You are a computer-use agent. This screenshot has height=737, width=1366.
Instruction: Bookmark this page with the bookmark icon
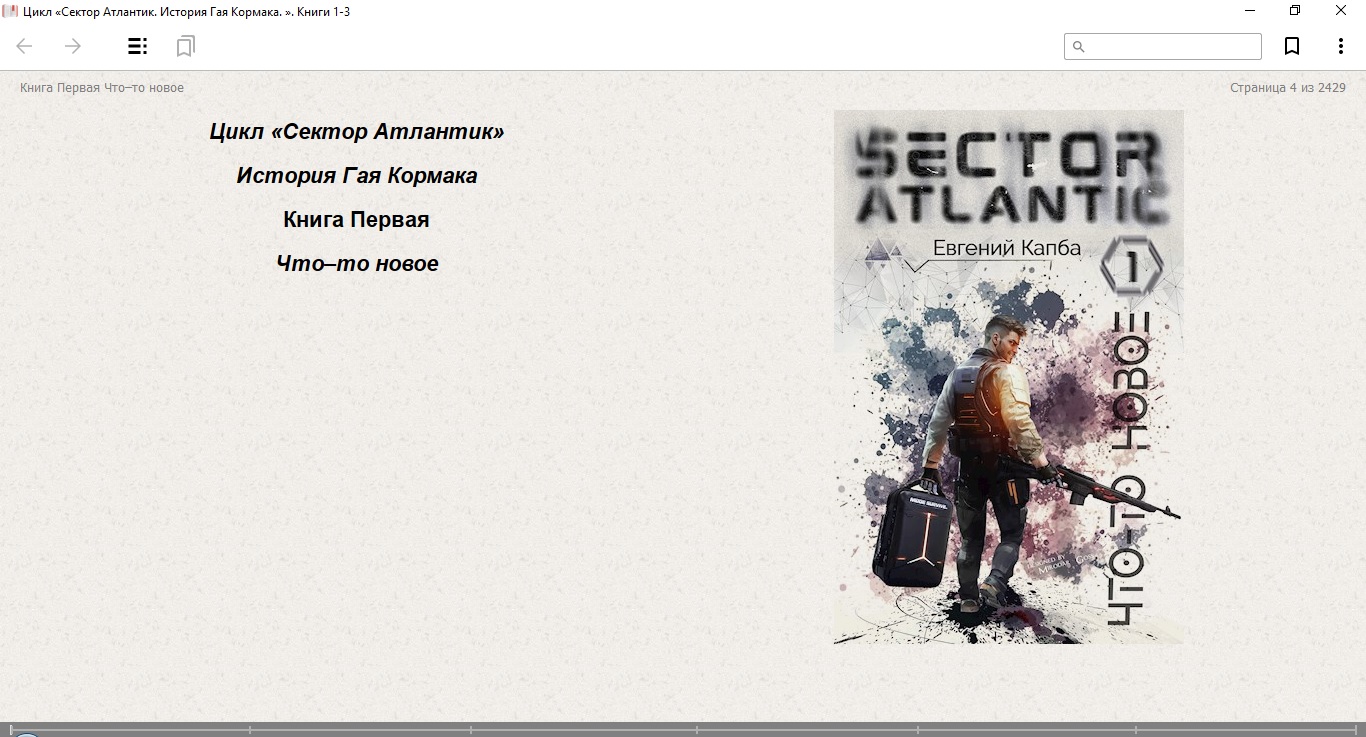click(1292, 46)
